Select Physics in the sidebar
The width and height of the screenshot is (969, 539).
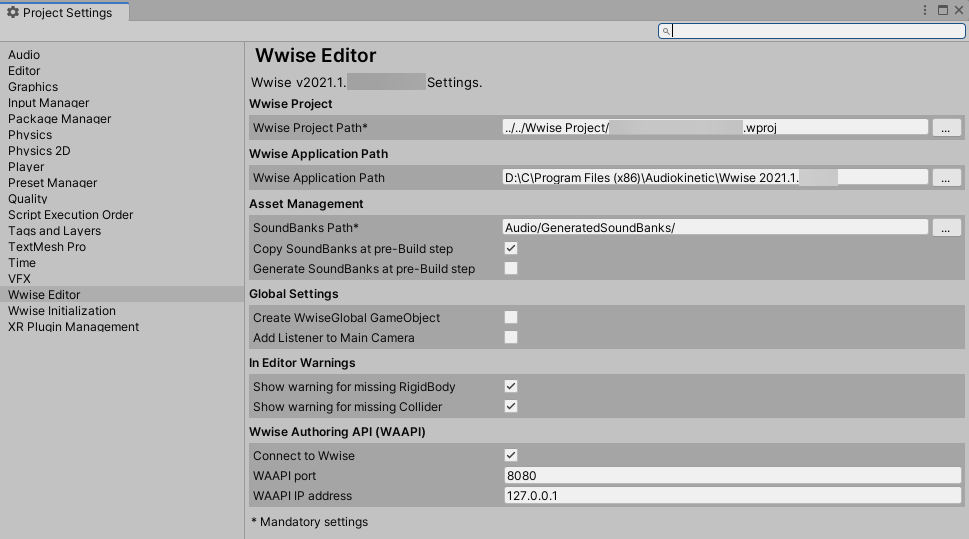(30, 135)
